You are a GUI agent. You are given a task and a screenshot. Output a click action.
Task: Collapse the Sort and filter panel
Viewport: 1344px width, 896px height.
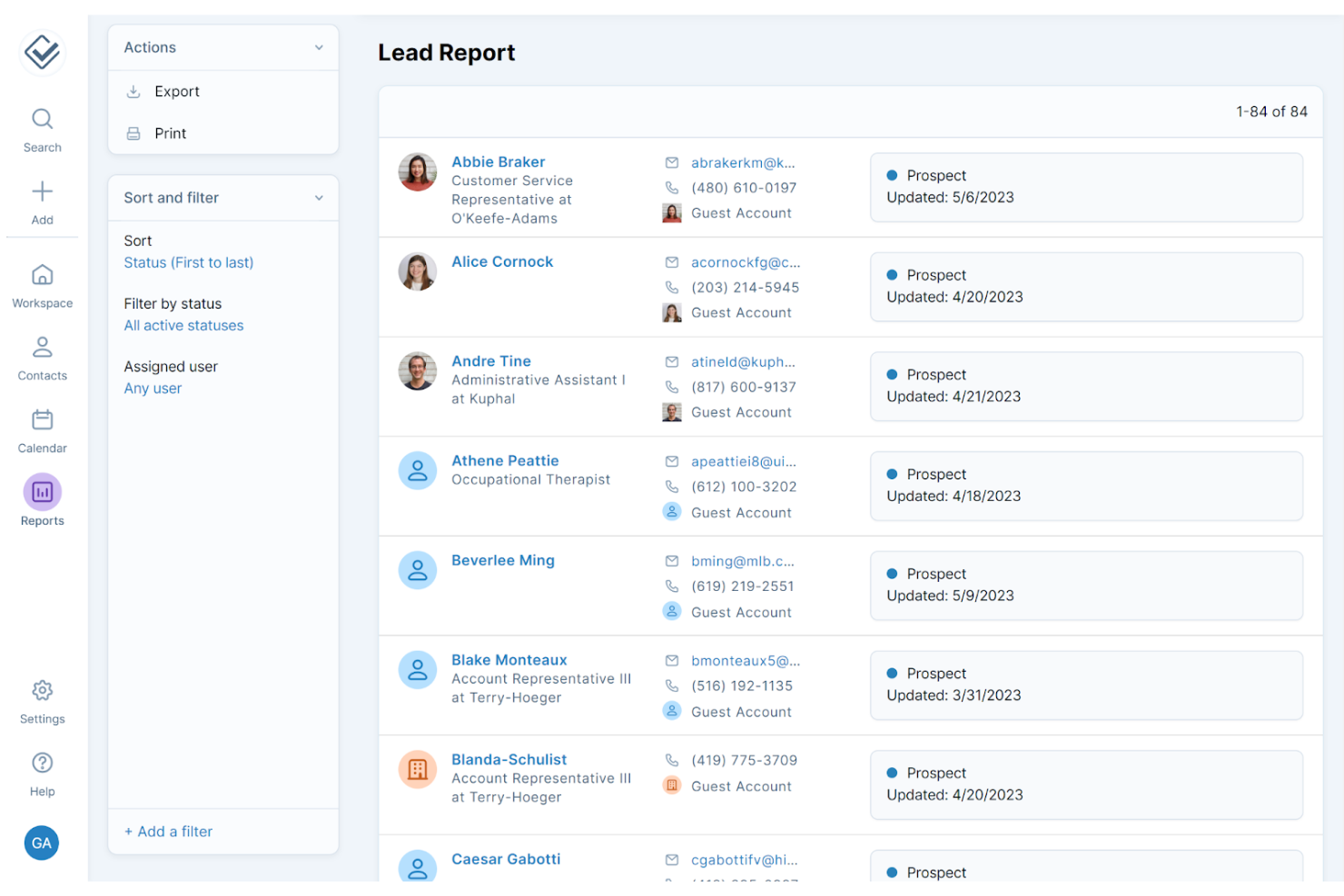[319, 197]
